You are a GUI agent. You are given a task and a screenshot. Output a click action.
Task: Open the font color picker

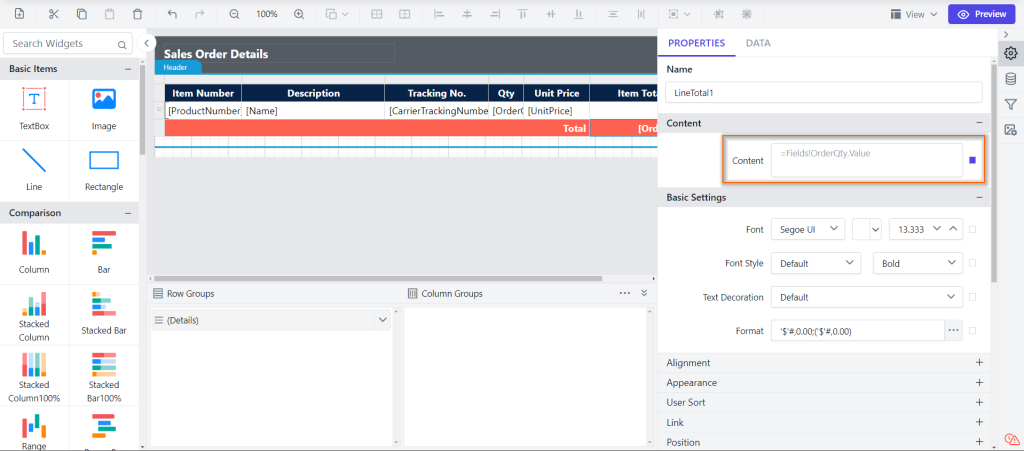click(867, 229)
